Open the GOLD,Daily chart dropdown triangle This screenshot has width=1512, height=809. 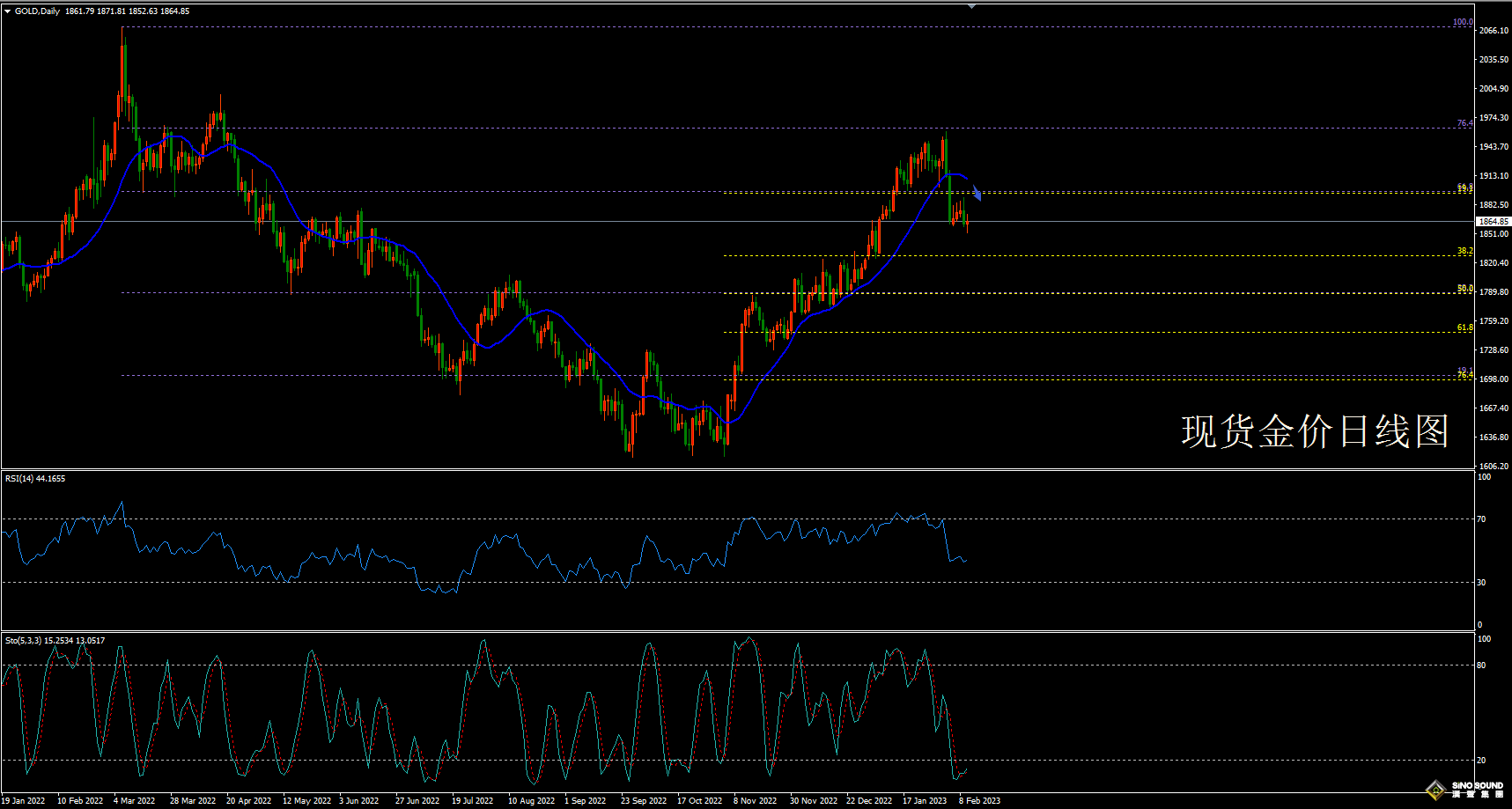tap(8, 11)
